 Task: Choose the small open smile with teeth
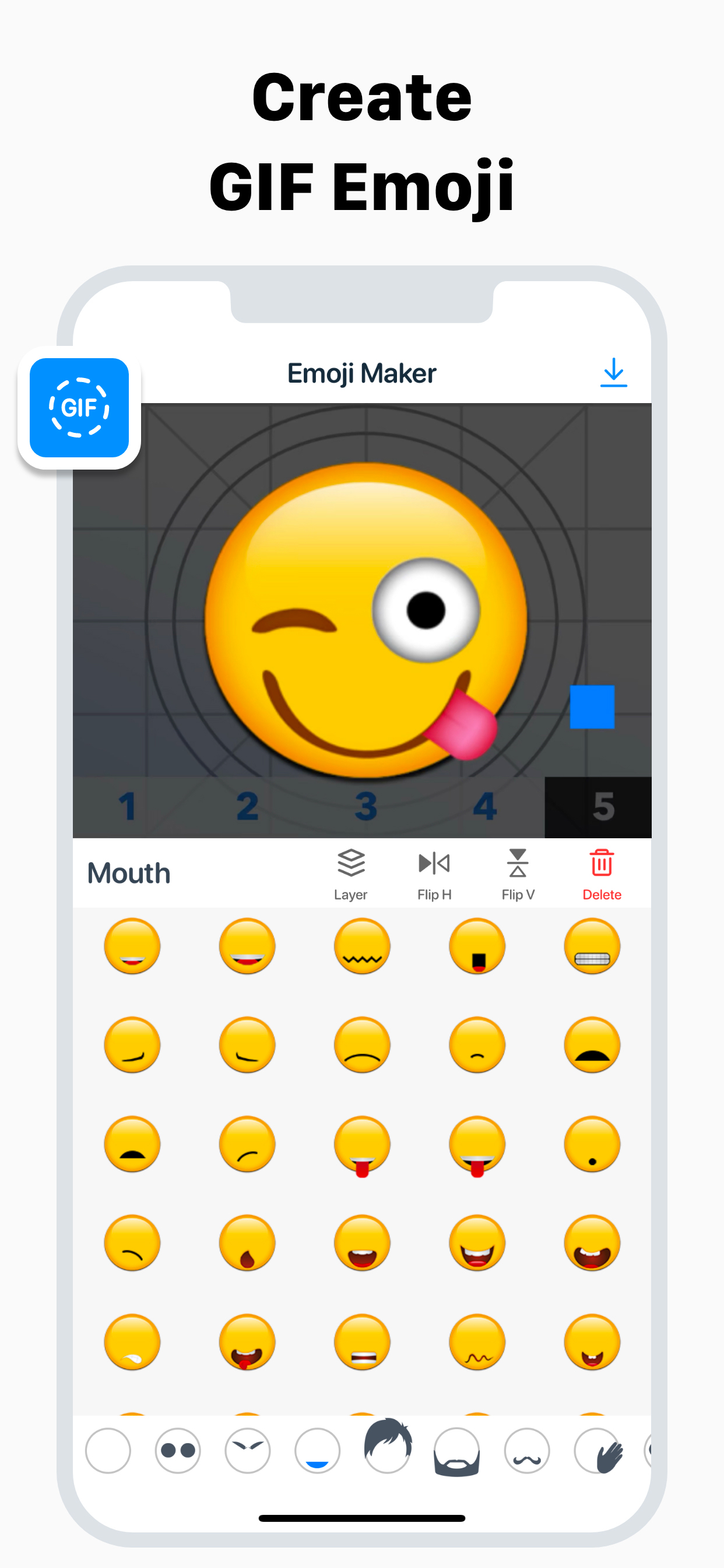coord(592,1342)
